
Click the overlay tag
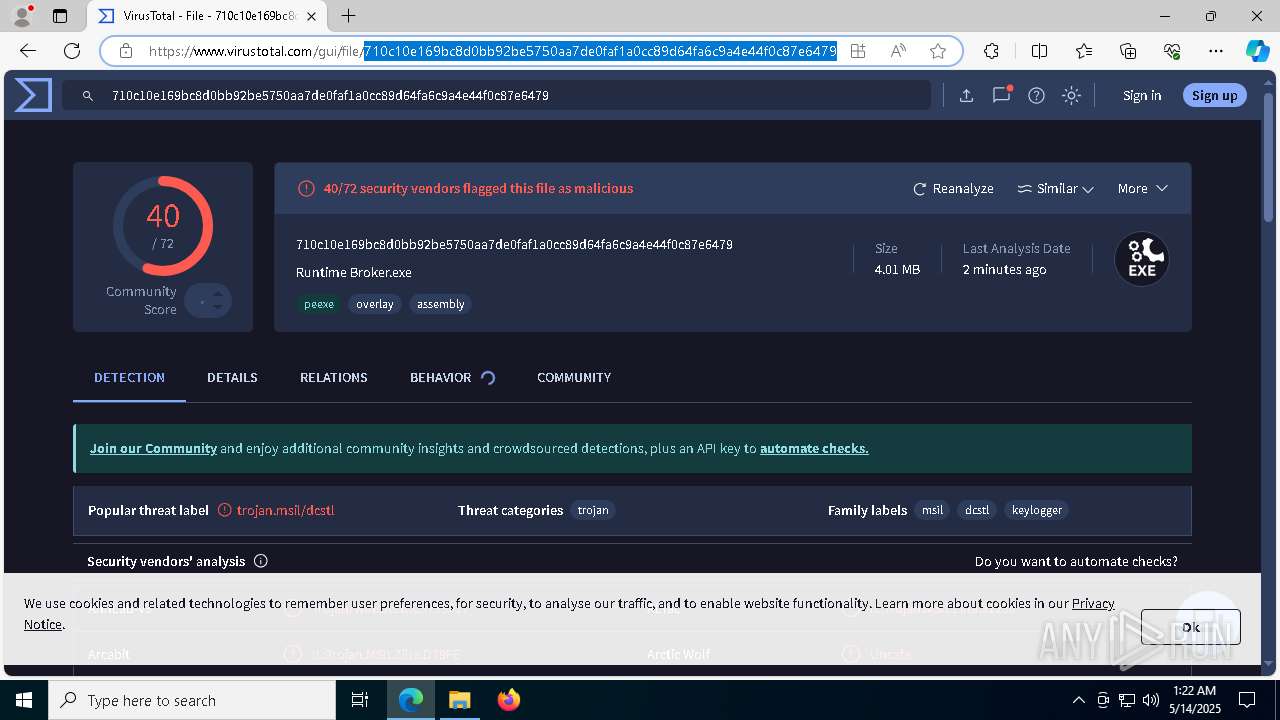(x=375, y=304)
